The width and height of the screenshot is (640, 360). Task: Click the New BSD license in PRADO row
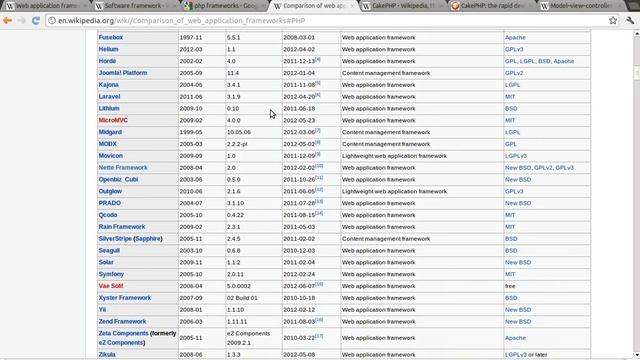pyautogui.click(x=518, y=203)
